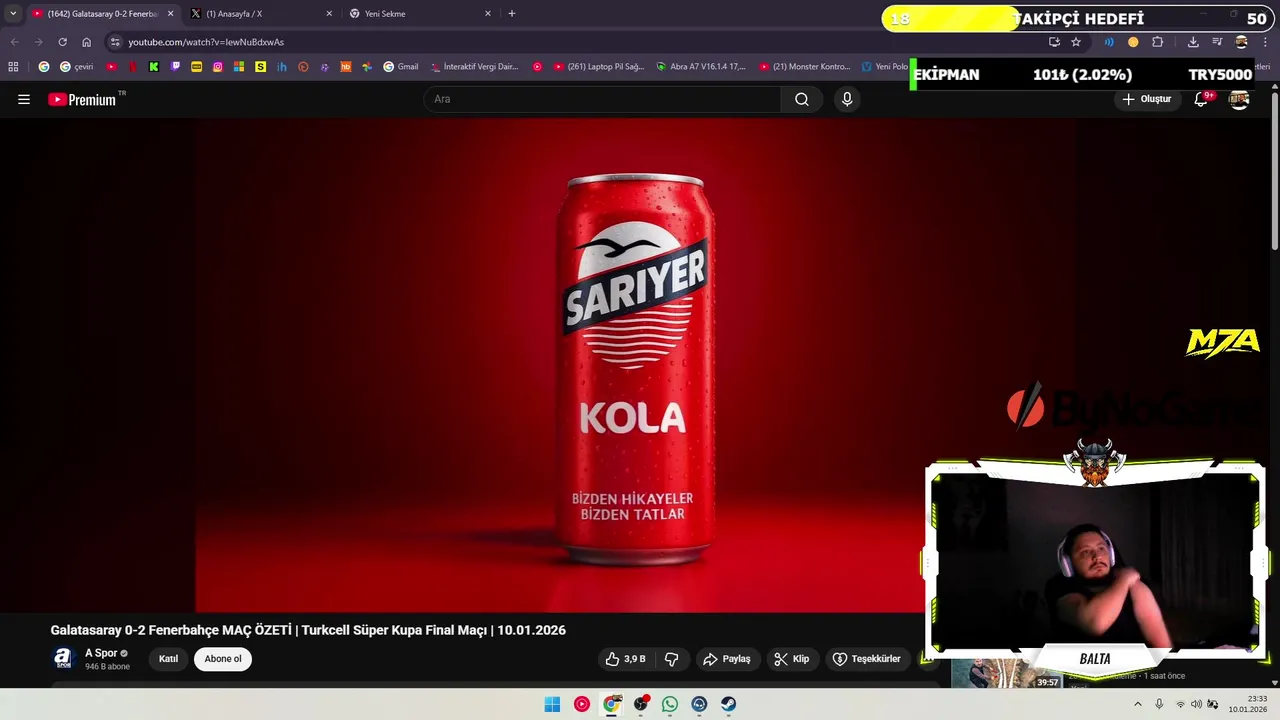This screenshot has width=1280, height=720.
Task: Open Chrome from the taskbar
Action: click(611, 704)
